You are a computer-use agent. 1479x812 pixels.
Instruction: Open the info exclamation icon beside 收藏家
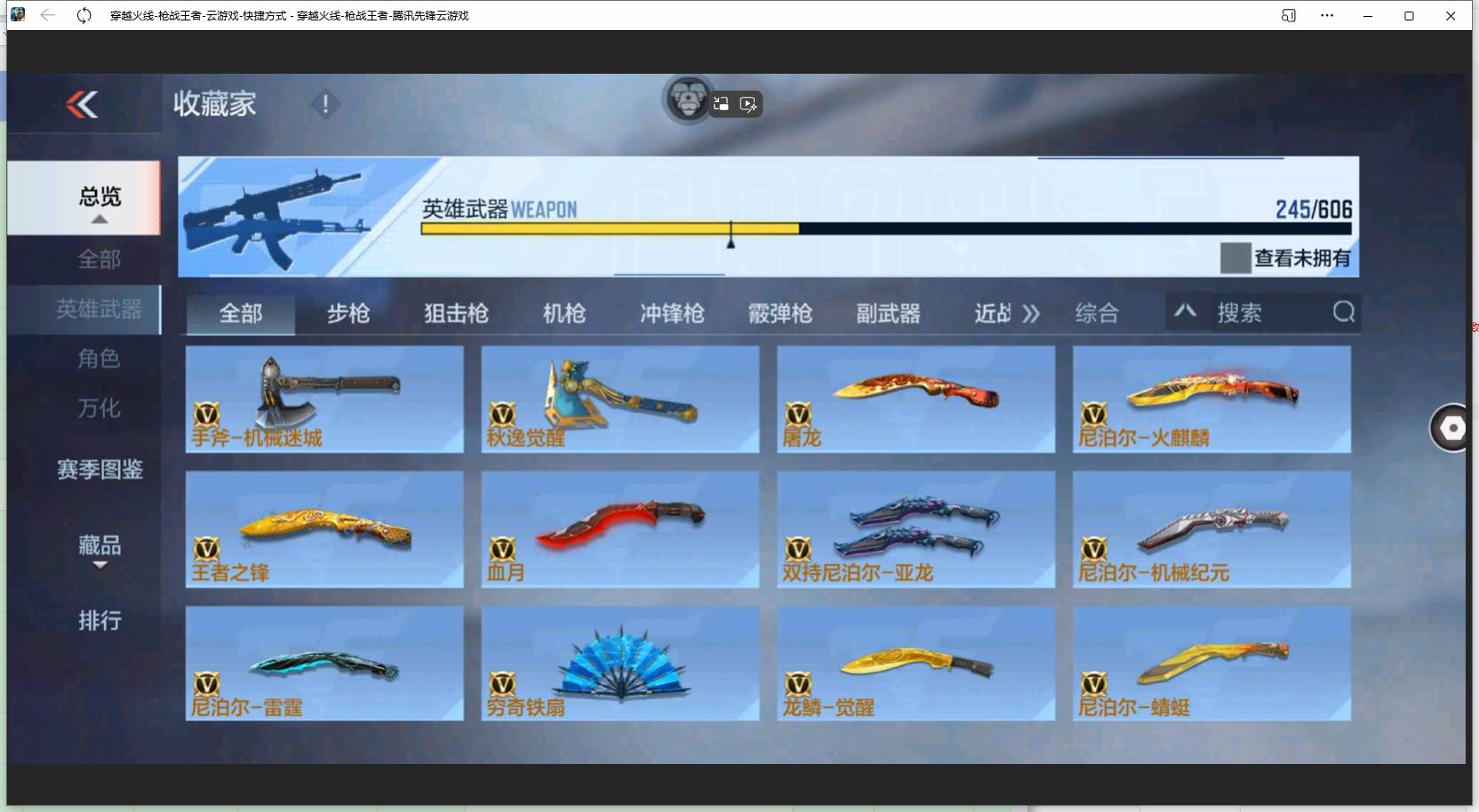pos(325,104)
